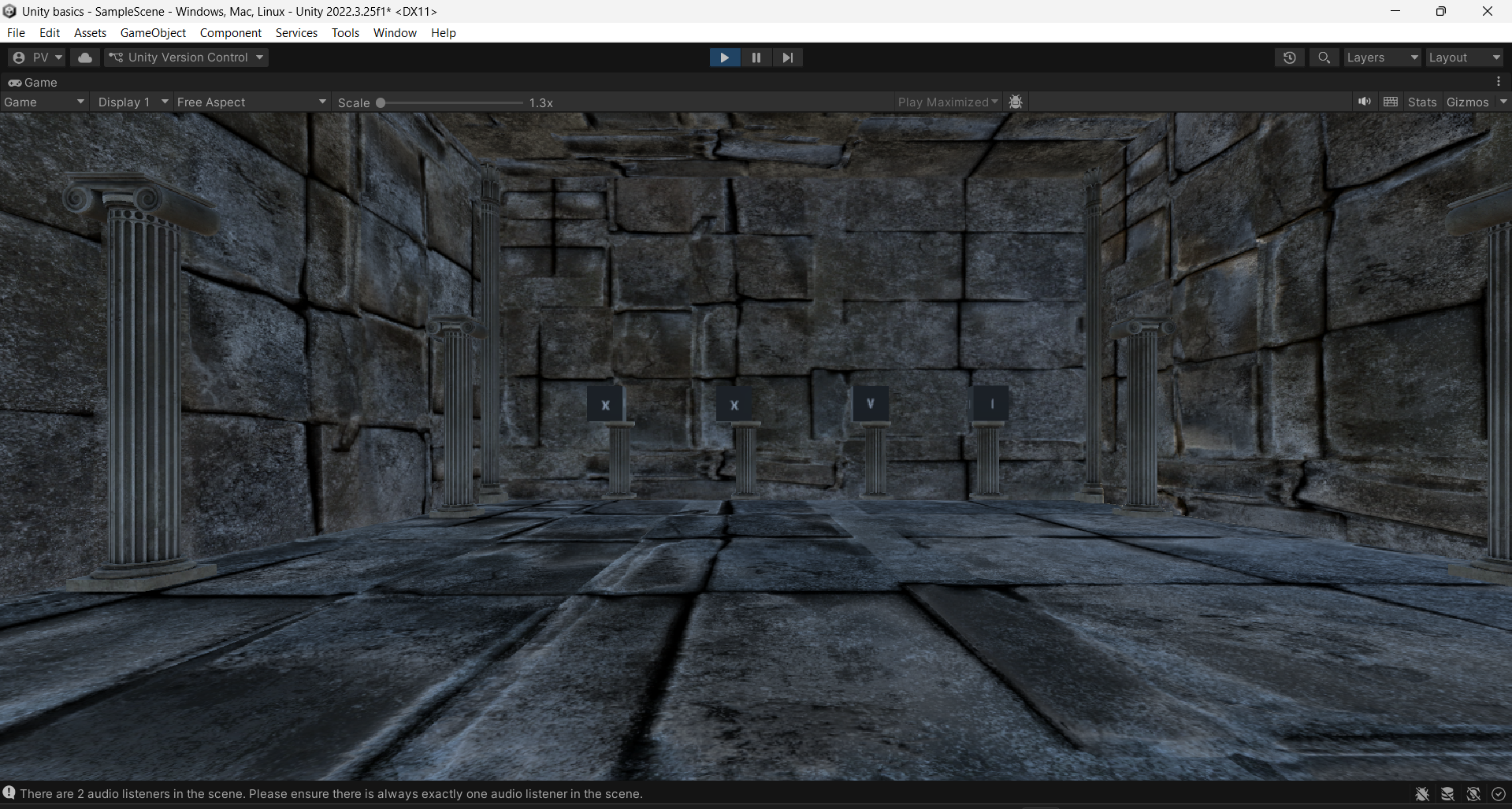
Task: Expand the Gizmos dropdown arrow
Action: 1503,102
